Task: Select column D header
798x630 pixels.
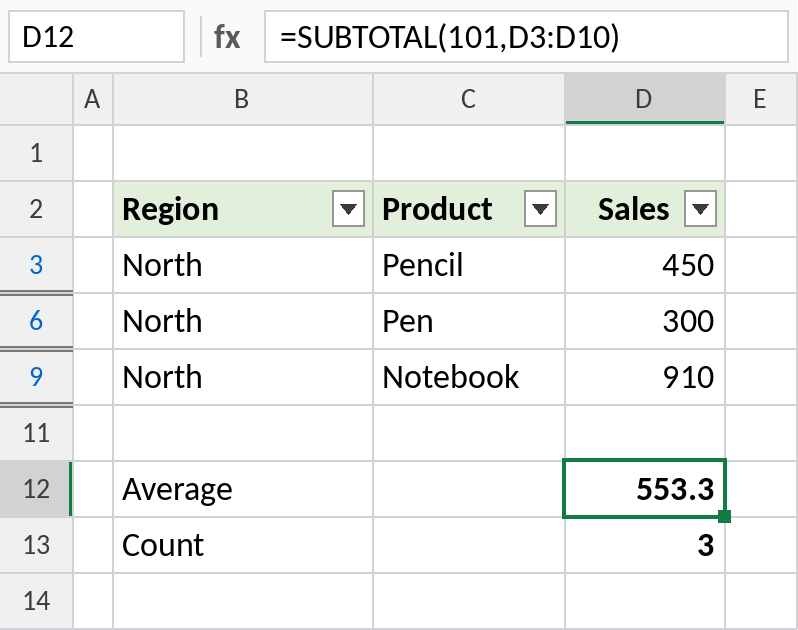Action: click(645, 99)
